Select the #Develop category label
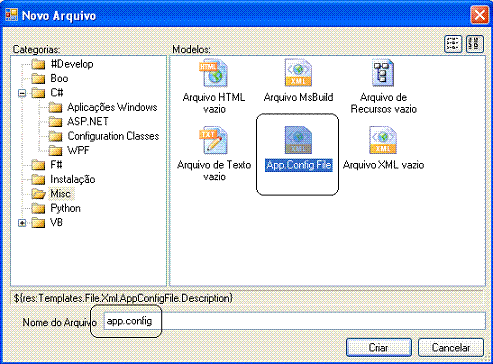 pyautogui.click(x=72, y=64)
